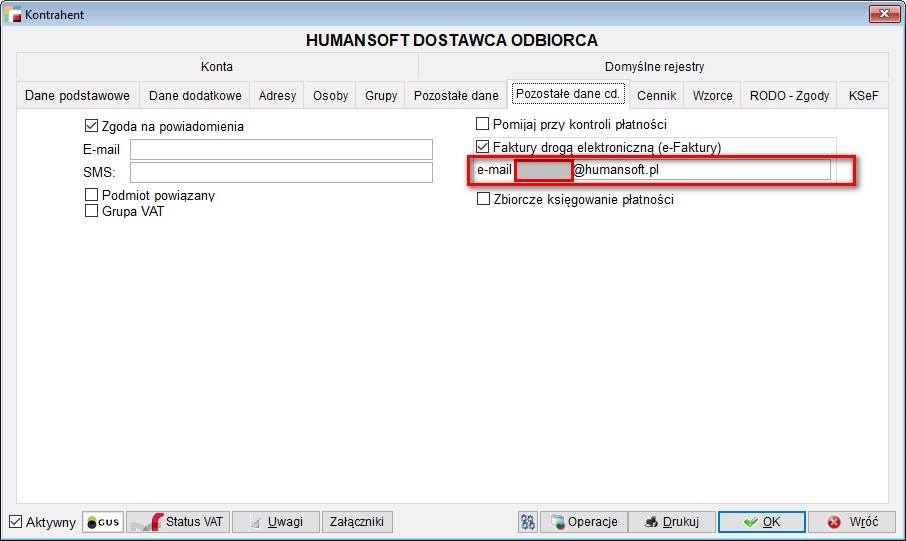Enable Podmiot powiązany checkbox
Screen dimensions: 906x541
tap(91, 194)
